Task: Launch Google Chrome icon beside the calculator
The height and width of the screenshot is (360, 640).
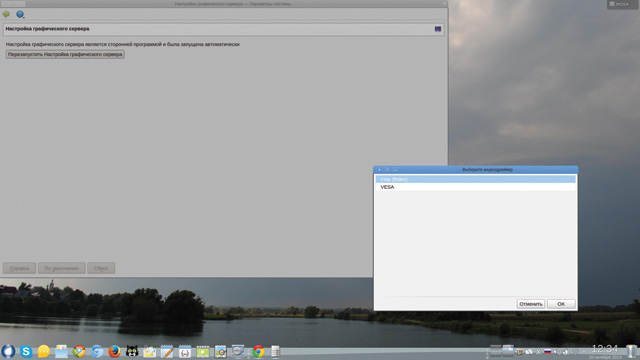Action: pos(258,351)
